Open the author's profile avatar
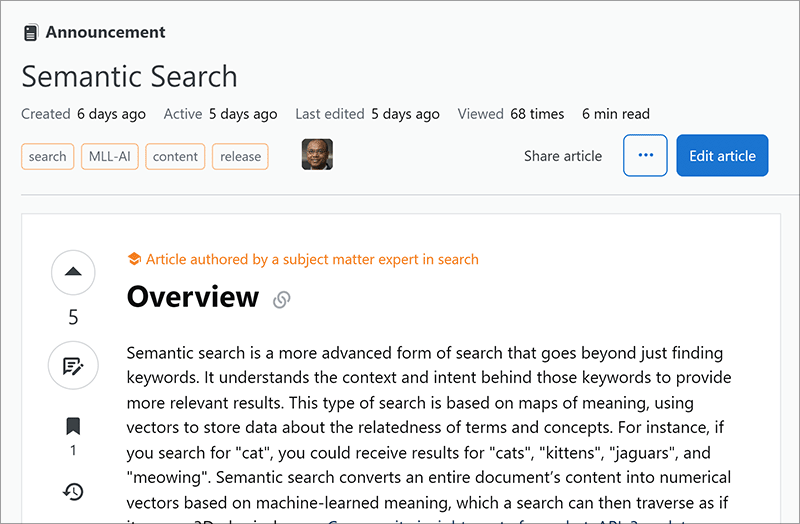 [x=317, y=155]
